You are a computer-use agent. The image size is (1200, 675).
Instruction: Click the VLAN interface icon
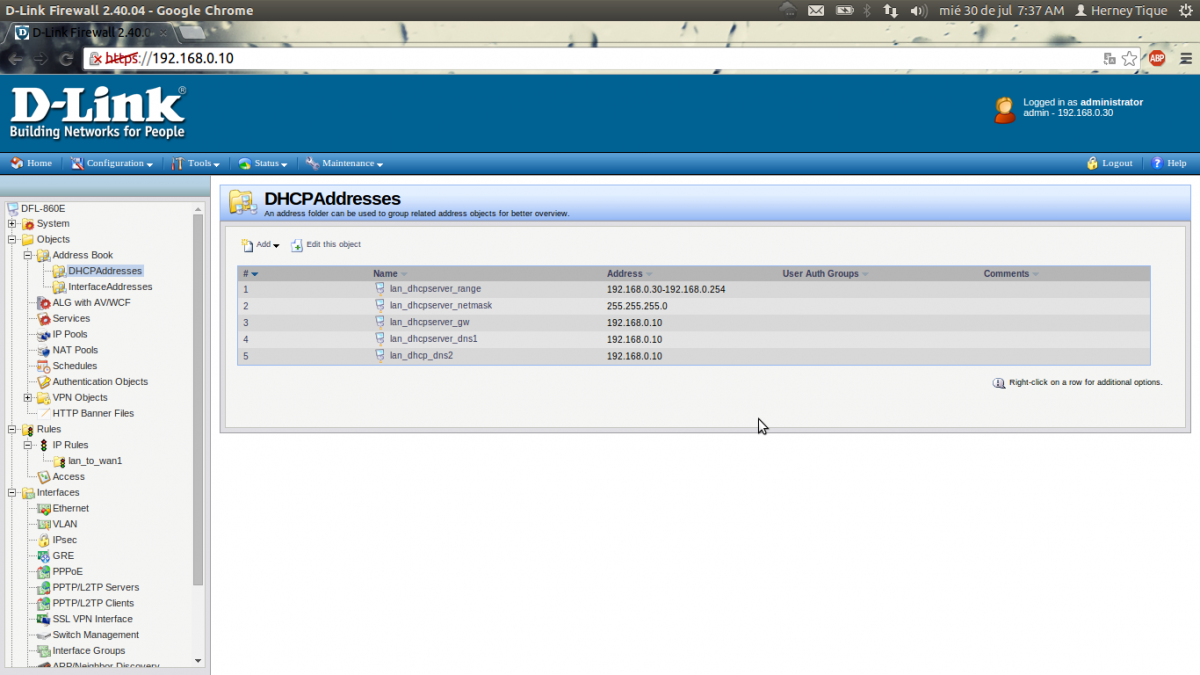click(x=44, y=524)
